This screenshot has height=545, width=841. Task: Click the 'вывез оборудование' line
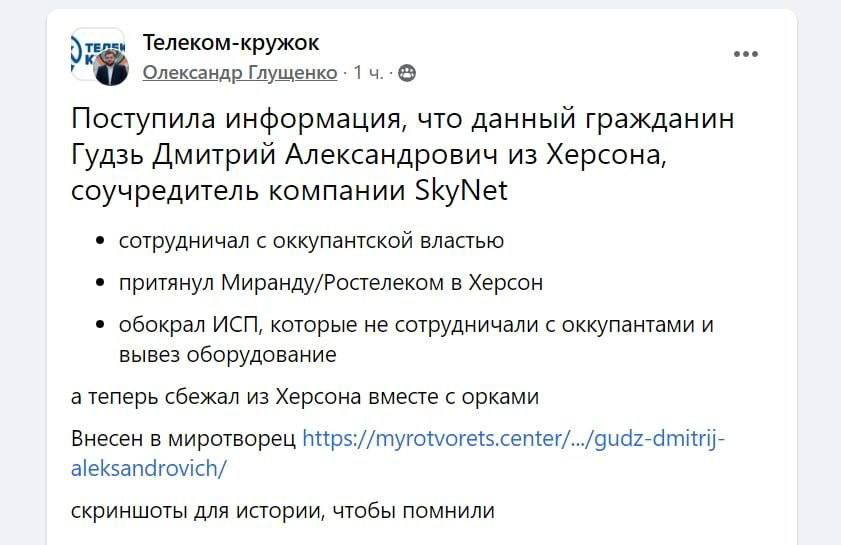[x=227, y=354]
